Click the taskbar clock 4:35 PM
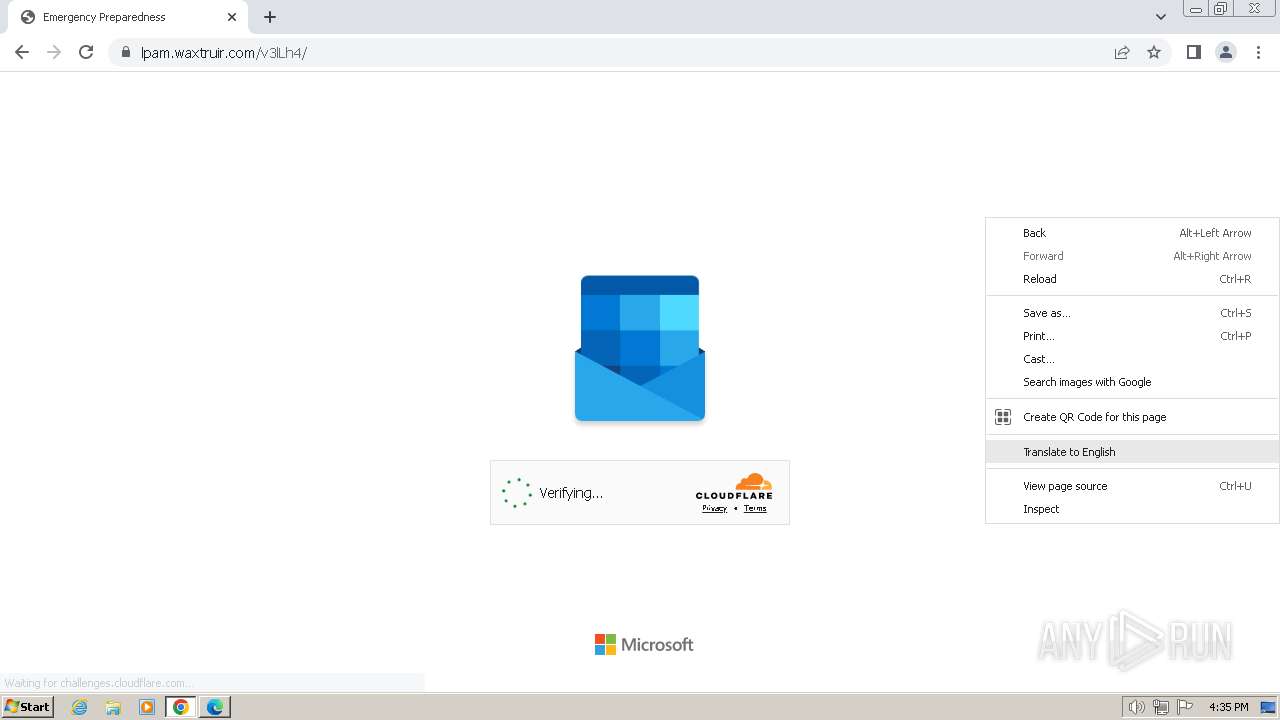The height and width of the screenshot is (720, 1280). [1228, 707]
